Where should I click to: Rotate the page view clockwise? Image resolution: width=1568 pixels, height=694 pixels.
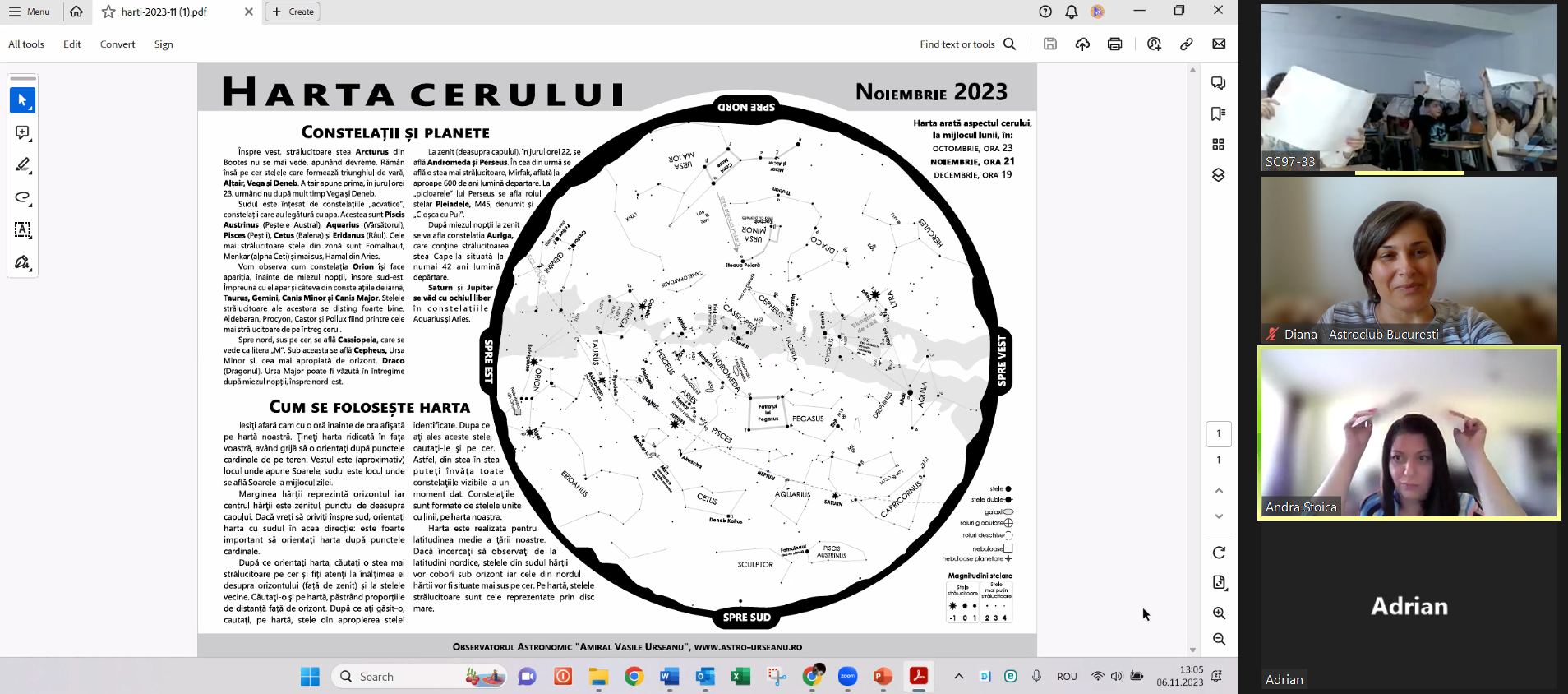[x=1219, y=553]
